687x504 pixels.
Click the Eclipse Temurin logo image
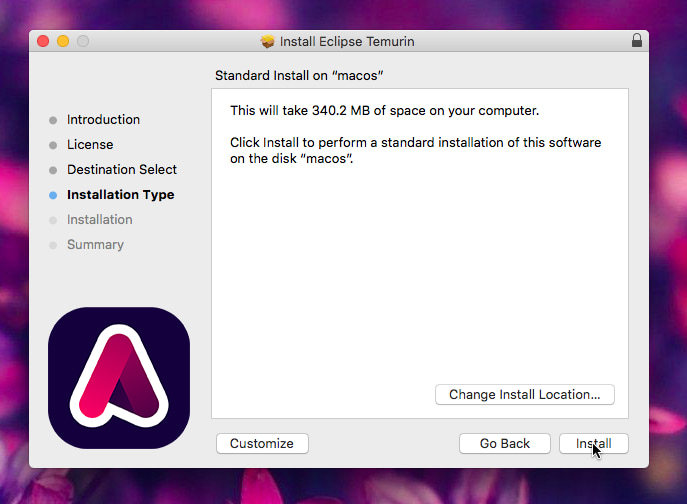(119, 378)
